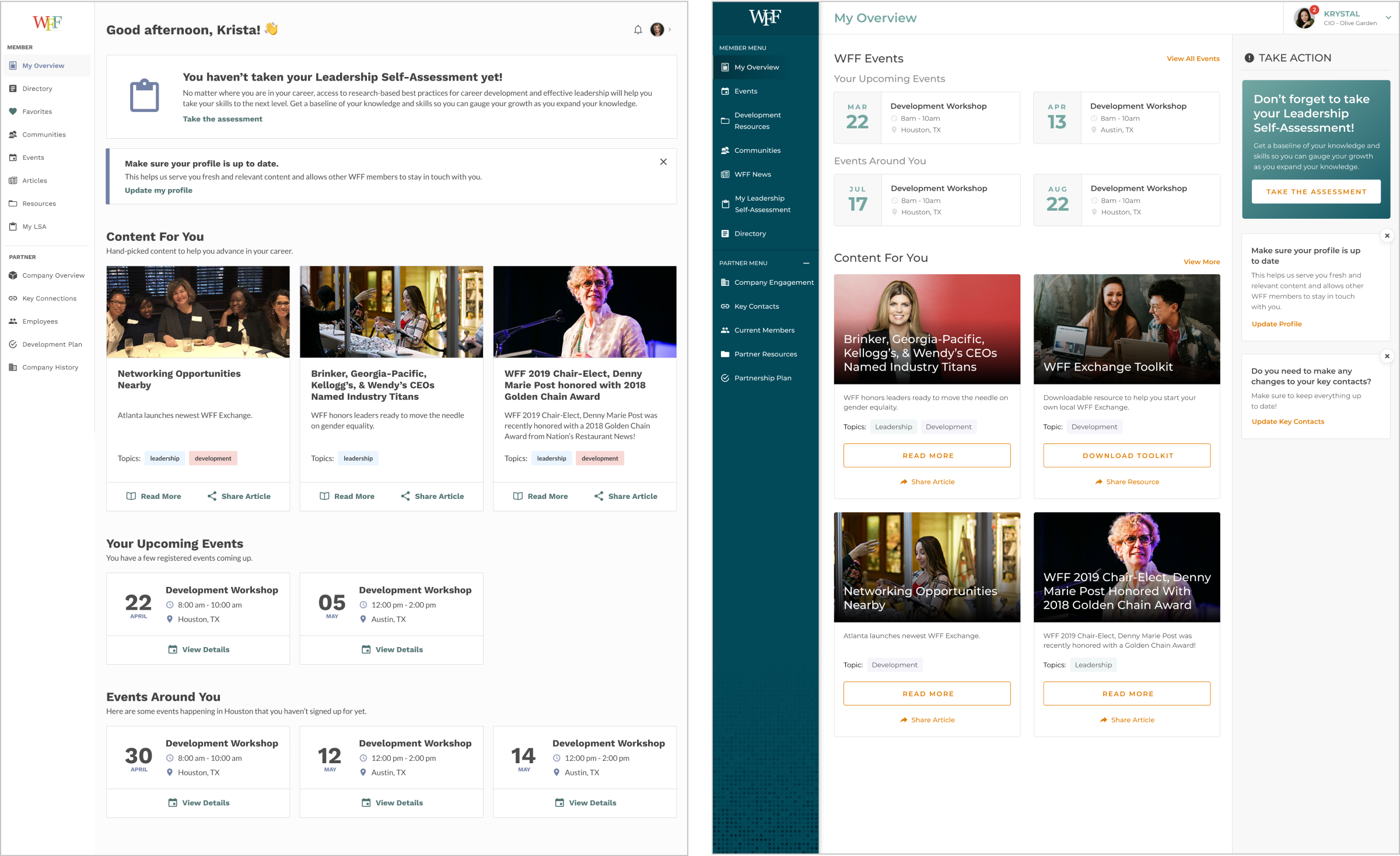The height and width of the screenshot is (856, 1400).
Task: Close the right-side profile reminder card
Action: (x=1387, y=236)
